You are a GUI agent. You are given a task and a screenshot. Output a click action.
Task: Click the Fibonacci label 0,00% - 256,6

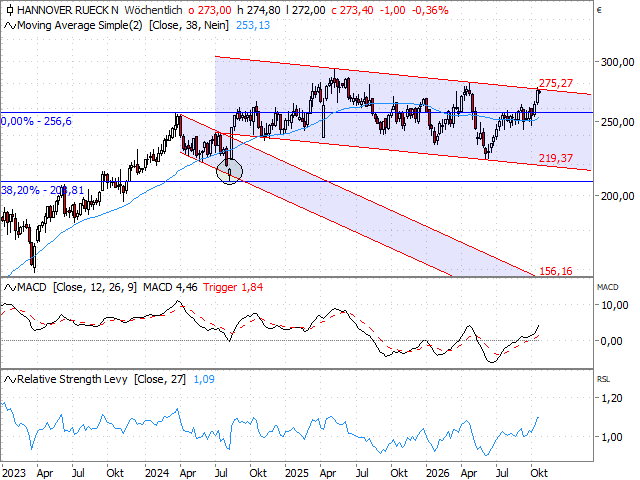pyautogui.click(x=36, y=121)
